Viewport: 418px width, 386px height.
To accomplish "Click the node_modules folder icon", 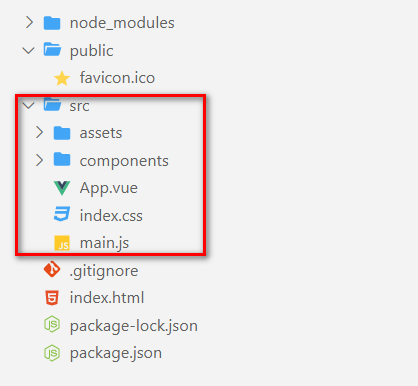I will [x=52, y=23].
